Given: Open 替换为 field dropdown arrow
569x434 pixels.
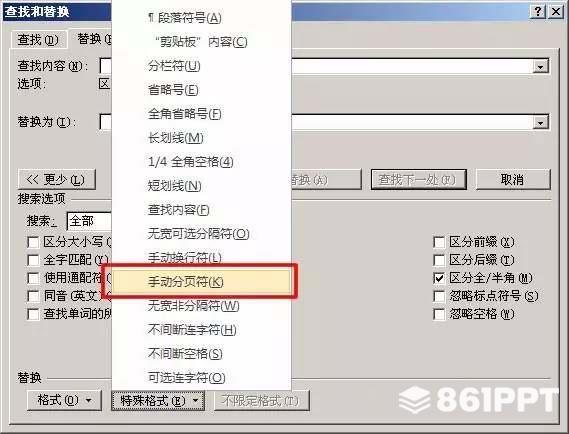Looking at the screenshot, I should click(540, 123).
